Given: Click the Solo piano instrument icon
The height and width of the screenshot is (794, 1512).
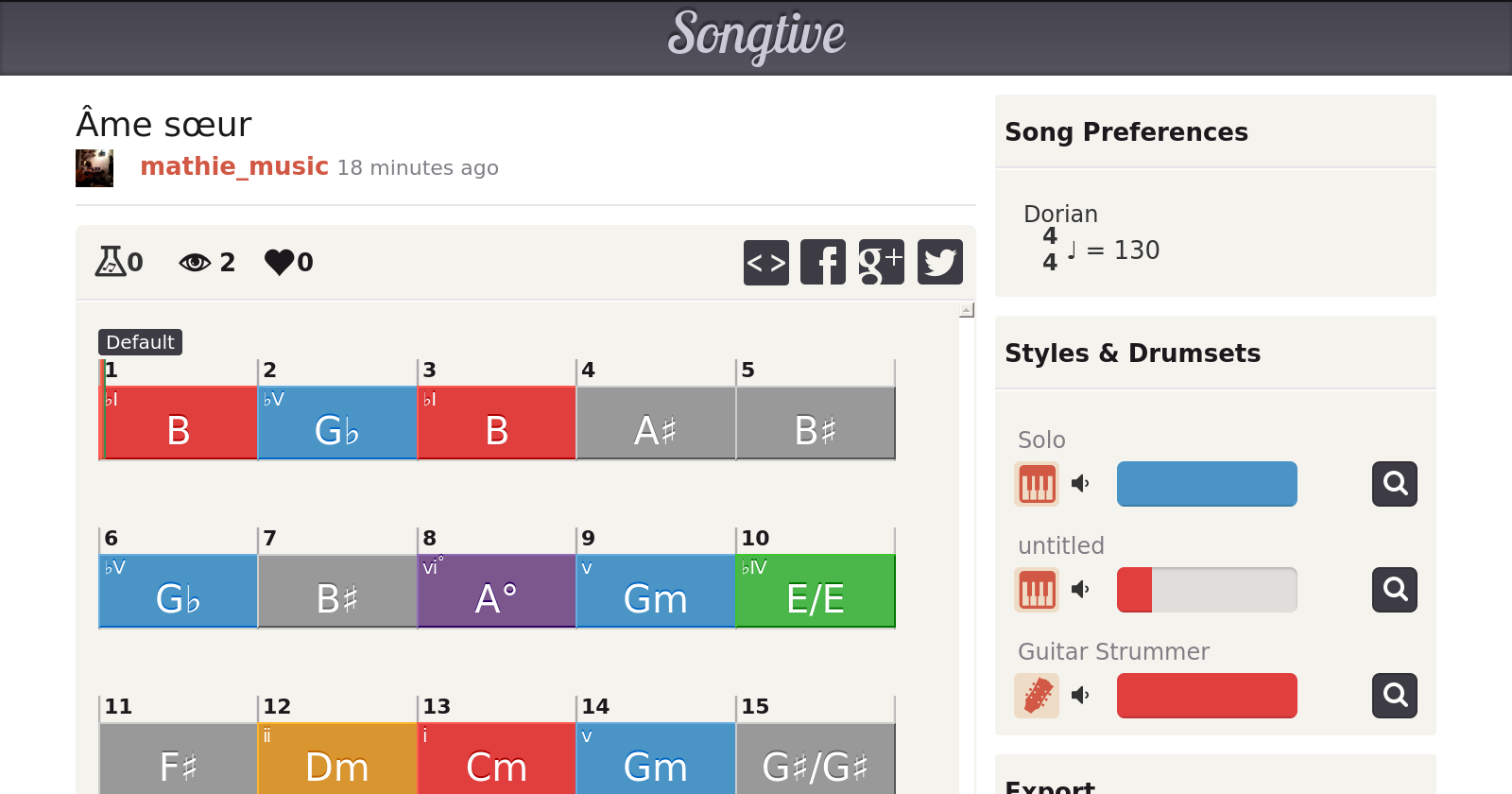Looking at the screenshot, I should point(1037,484).
